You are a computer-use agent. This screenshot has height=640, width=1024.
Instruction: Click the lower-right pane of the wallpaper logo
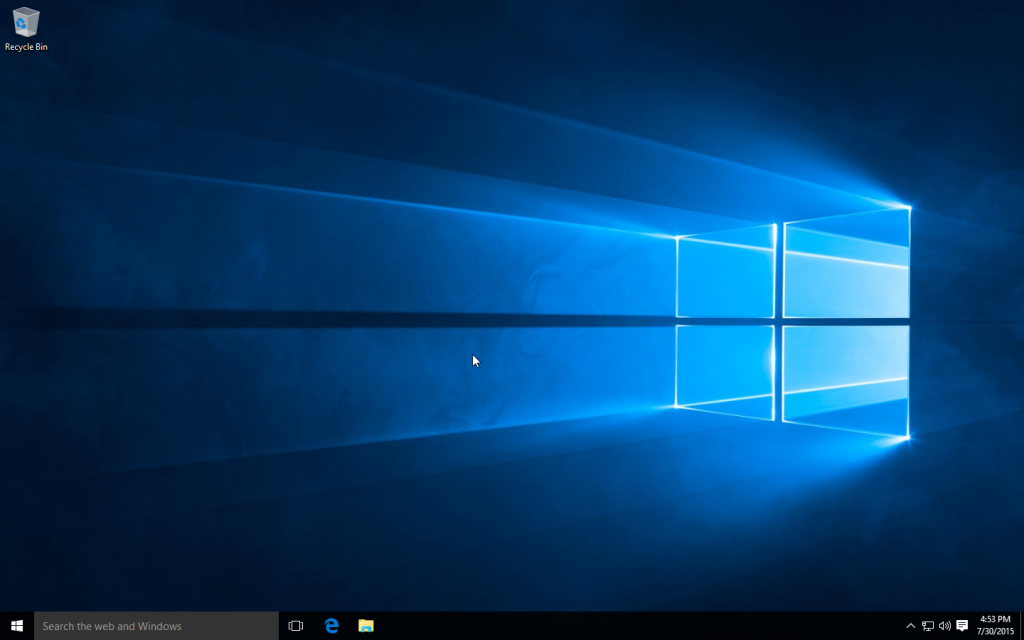point(846,376)
